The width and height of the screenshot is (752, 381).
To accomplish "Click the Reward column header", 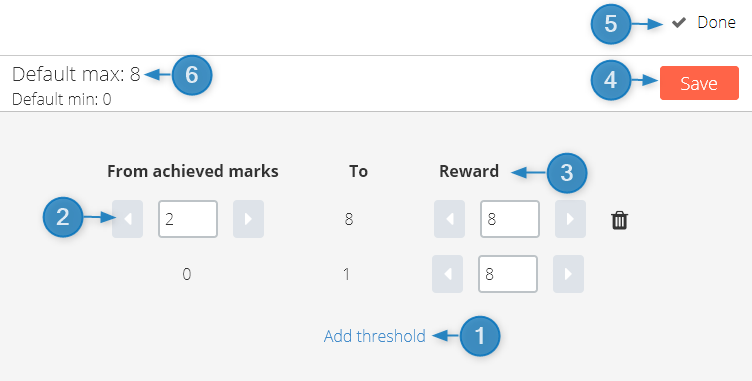I will [469, 171].
